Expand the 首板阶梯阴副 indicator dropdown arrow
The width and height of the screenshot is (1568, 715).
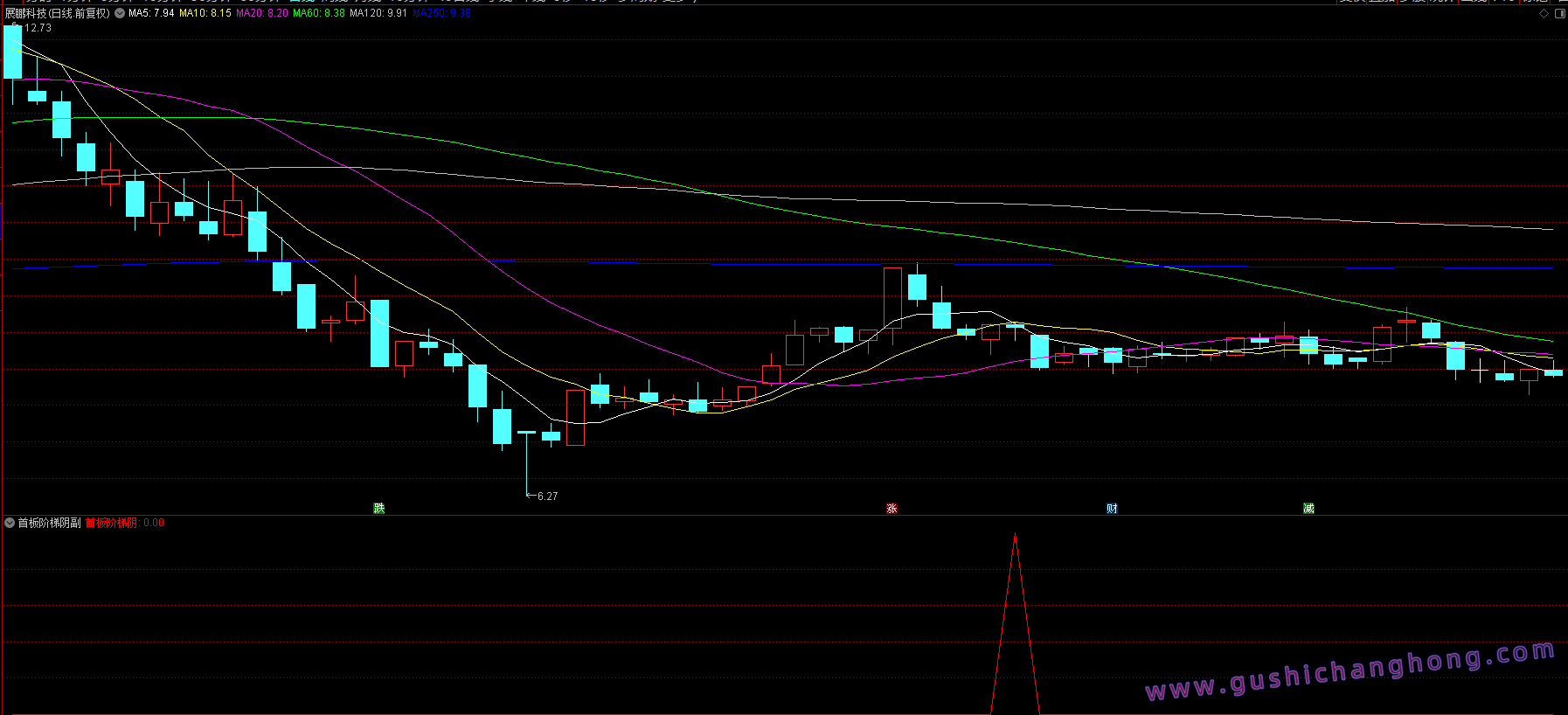[x=10, y=523]
